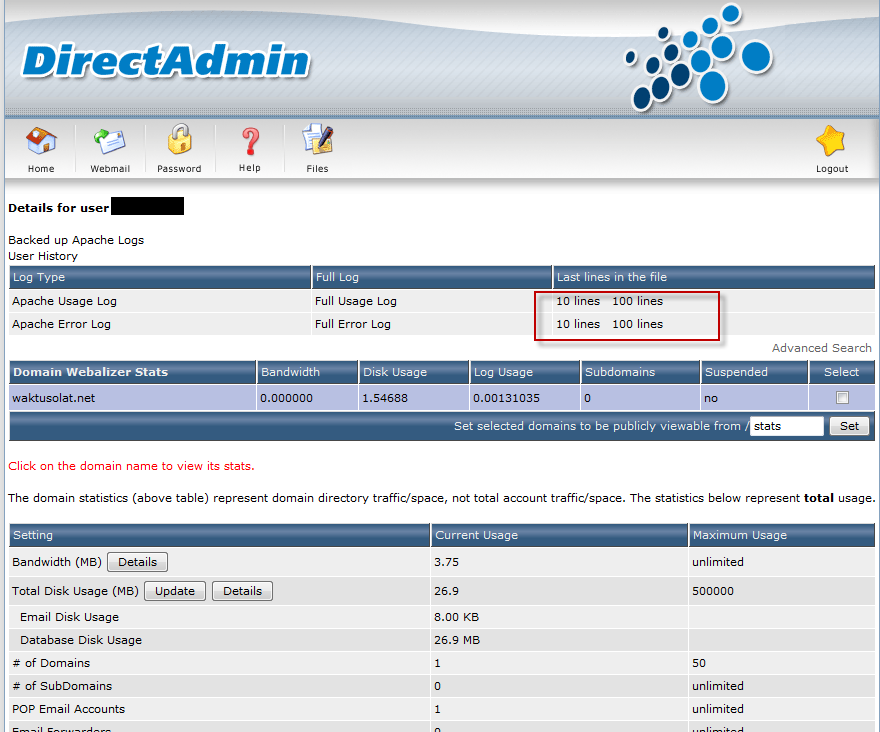
Task: Click the Bandwidth Details button
Action: click(138, 562)
